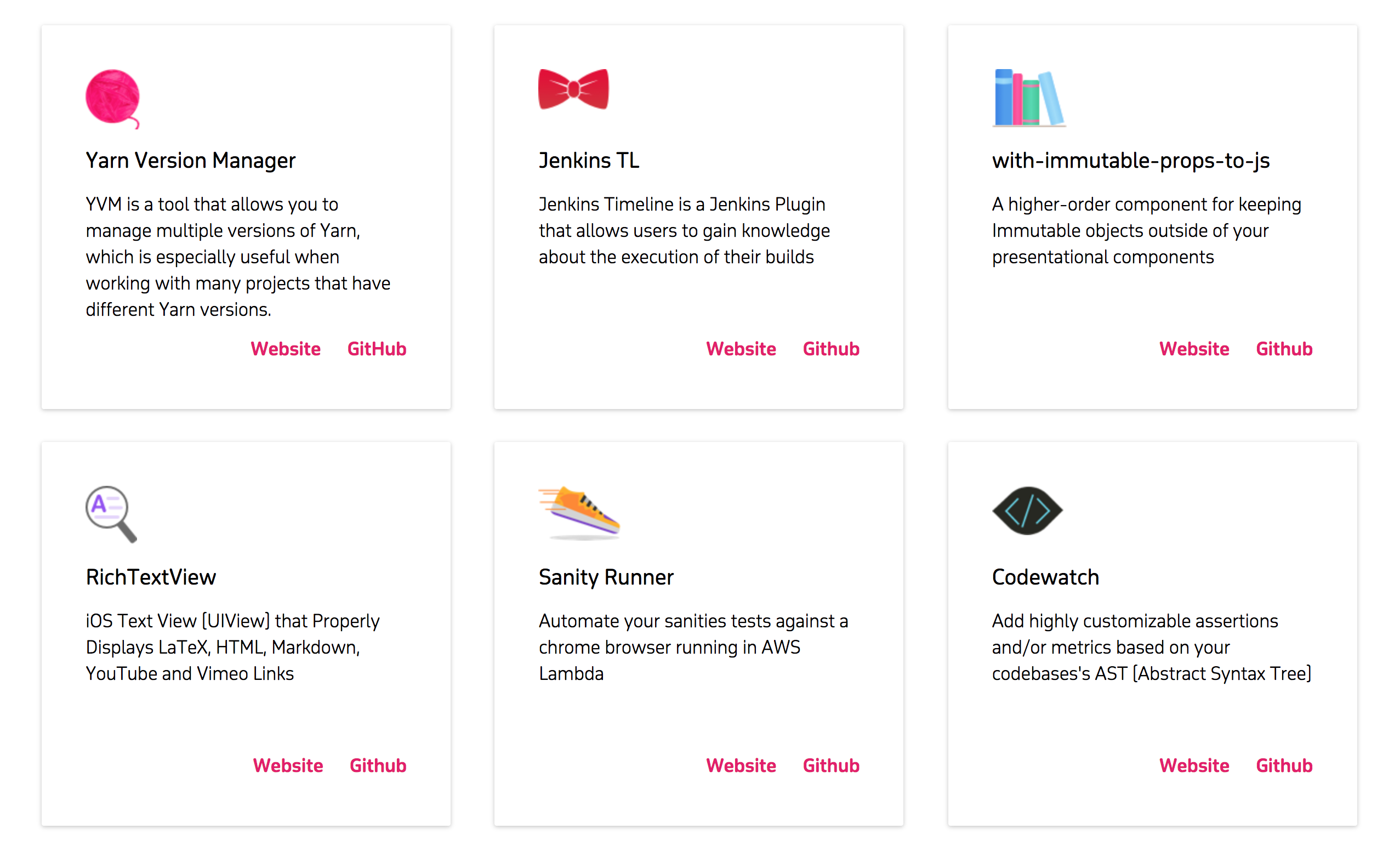This screenshot has height=851, width=1400.
Task: Select the Codewatch project title
Action: [x=1045, y=577]
